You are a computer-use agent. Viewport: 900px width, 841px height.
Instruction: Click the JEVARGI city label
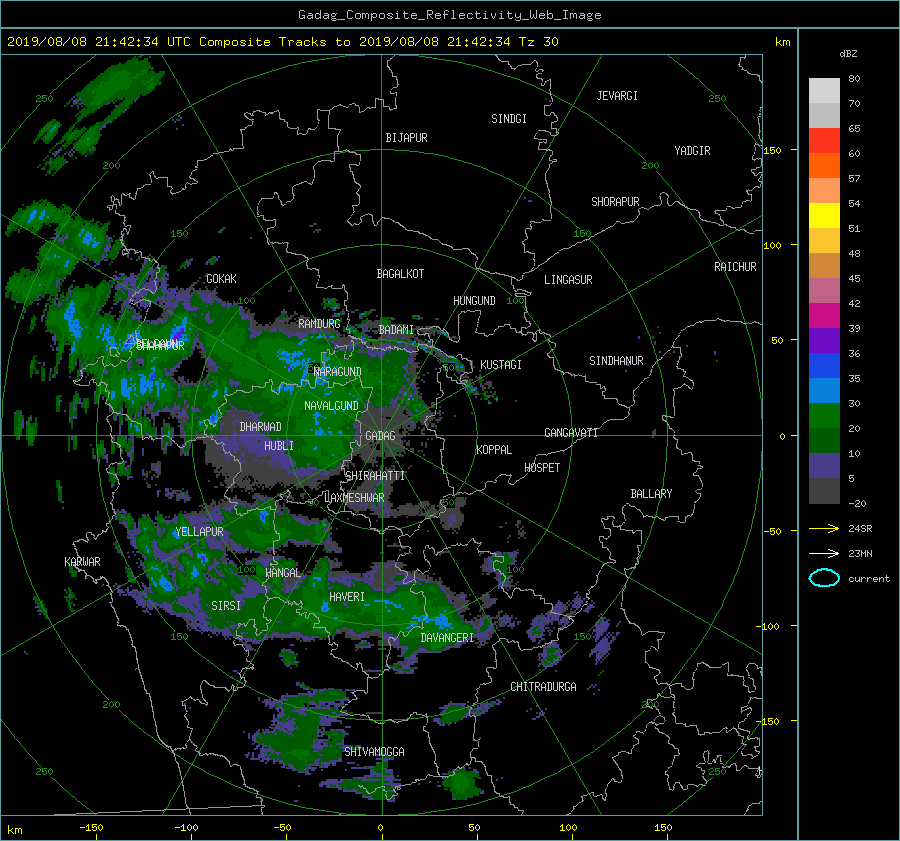(x=617, y=96)
